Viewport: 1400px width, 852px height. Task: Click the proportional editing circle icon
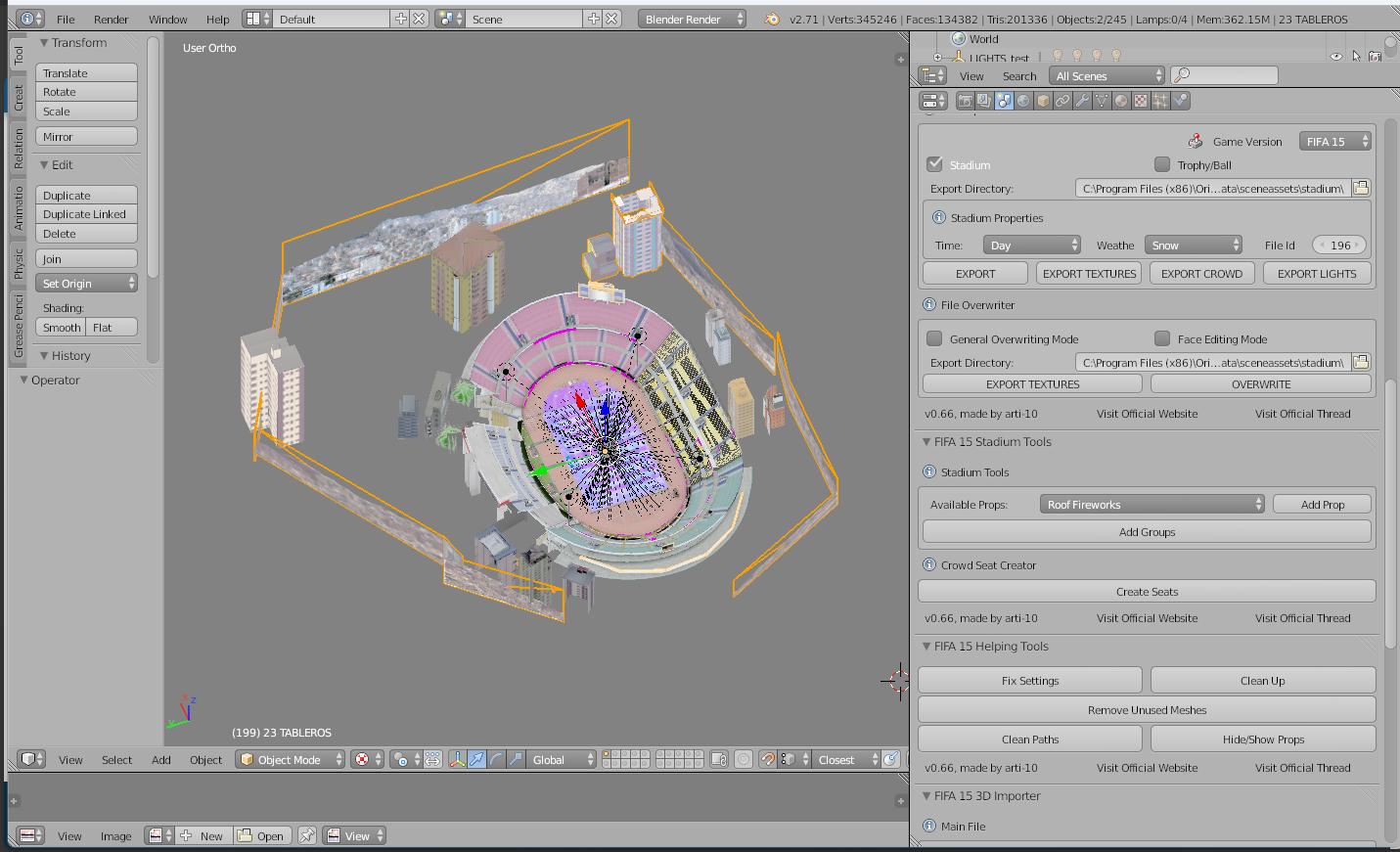744,759
